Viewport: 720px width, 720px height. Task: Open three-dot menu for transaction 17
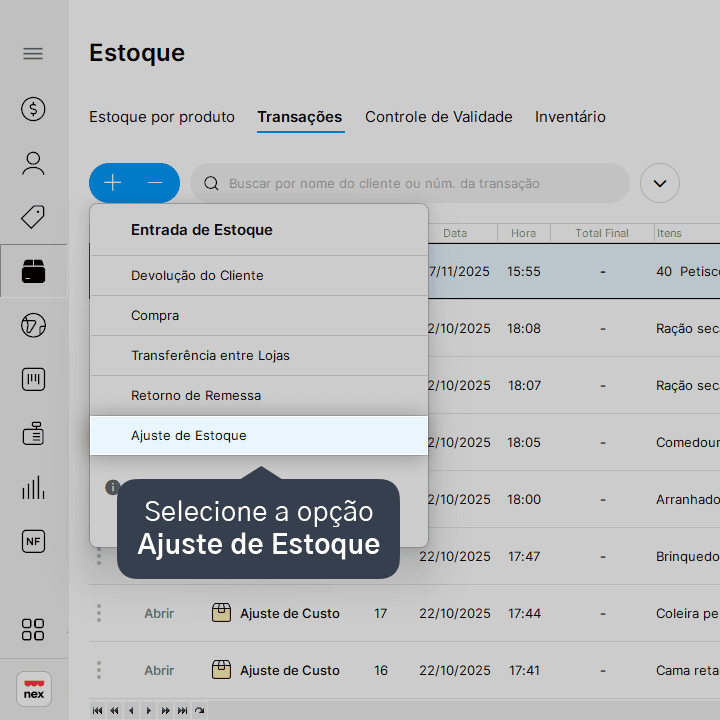[x=99, y=613]
